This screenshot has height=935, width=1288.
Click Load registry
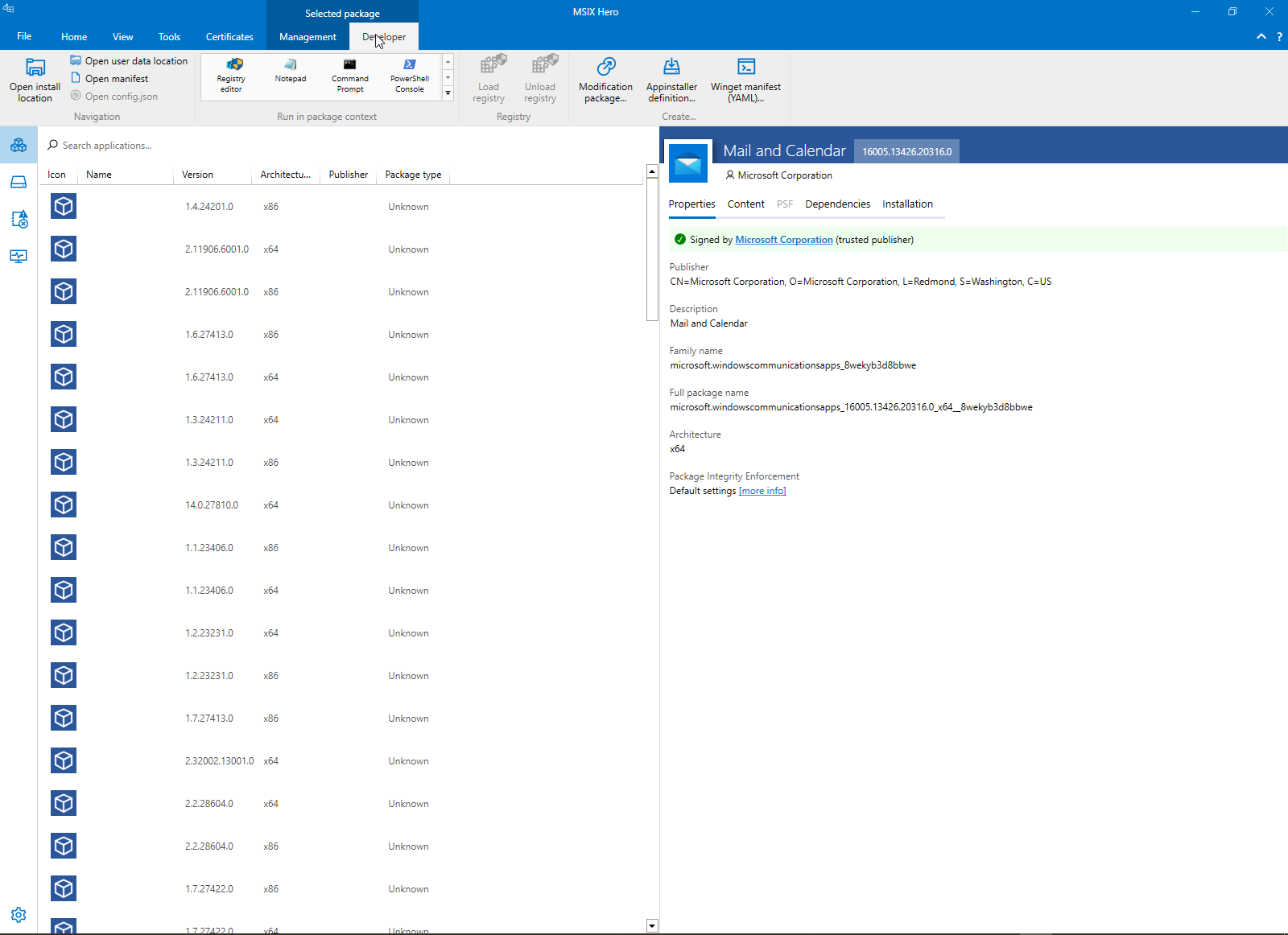point(489,80)
